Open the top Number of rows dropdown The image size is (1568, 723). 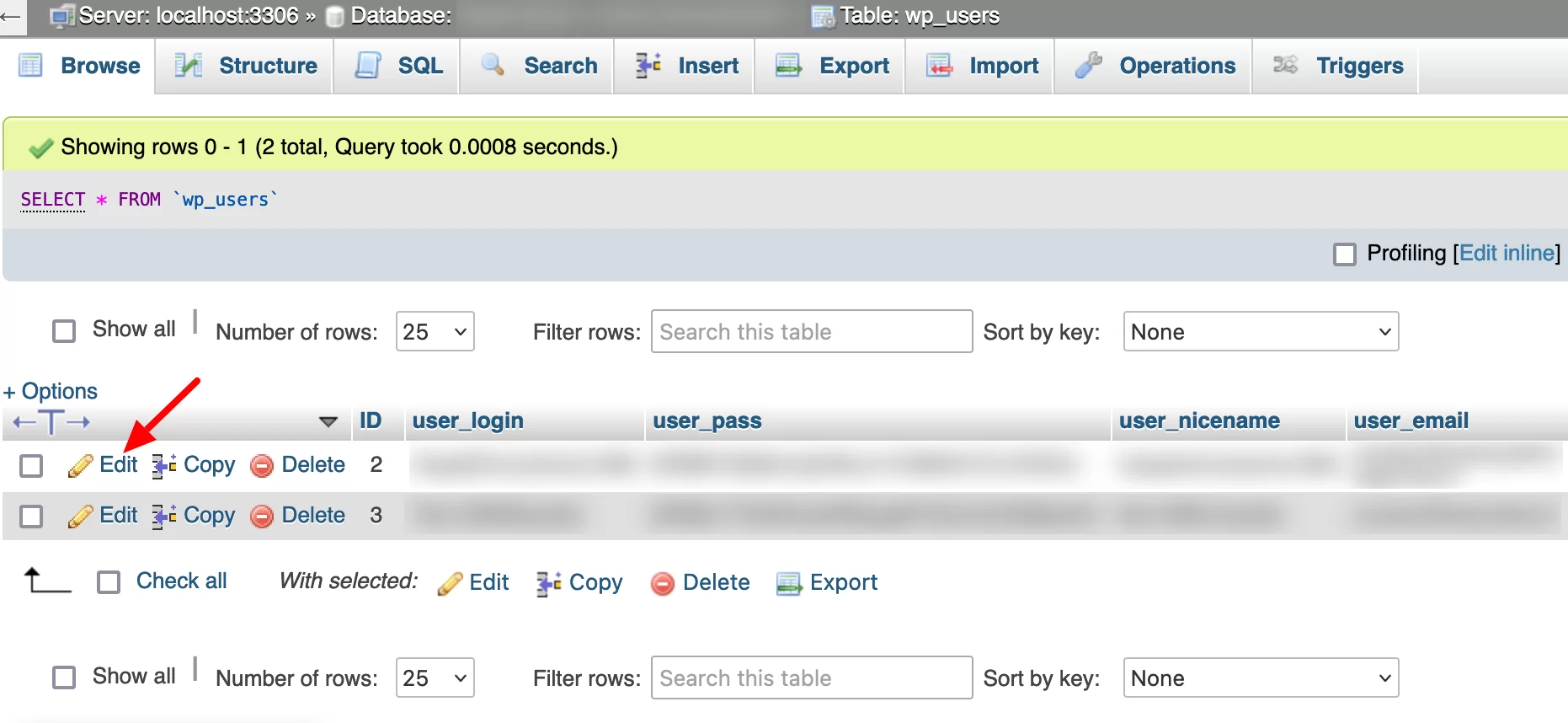[x=435, y=331]
